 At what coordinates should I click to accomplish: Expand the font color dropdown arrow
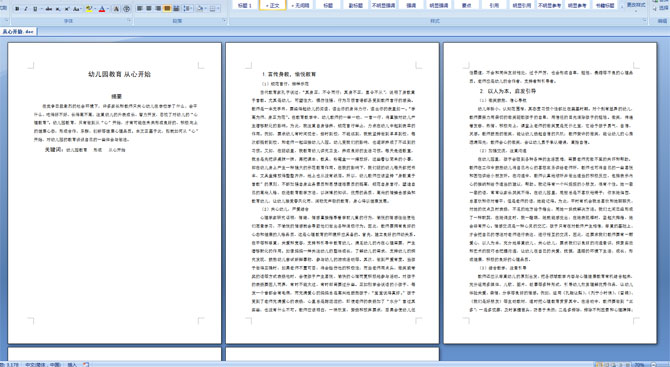click(108, 9)
